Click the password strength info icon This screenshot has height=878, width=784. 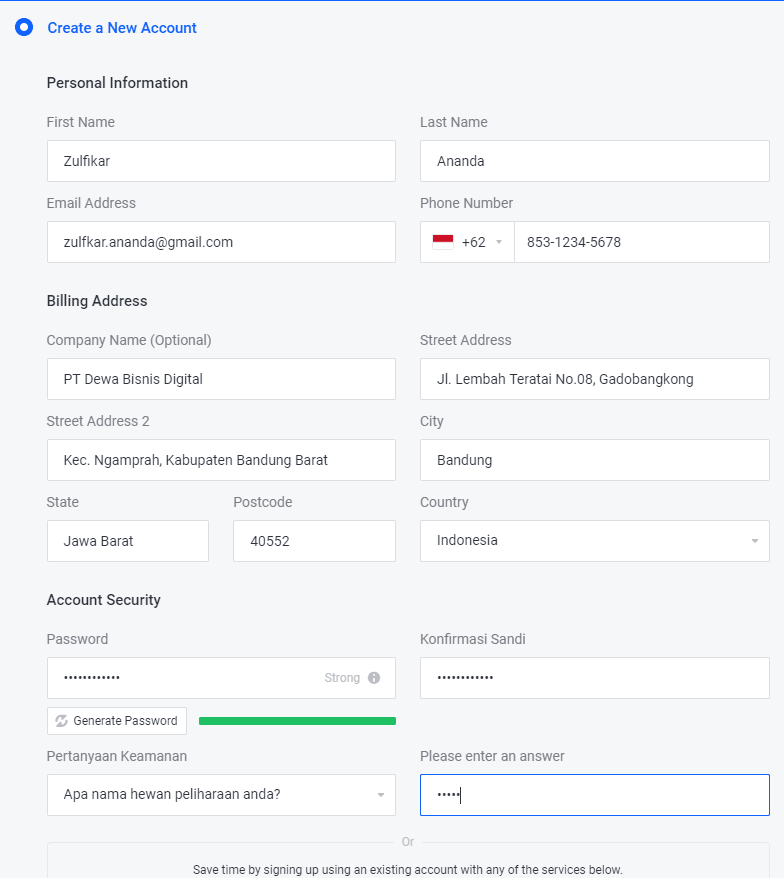point(374,678)
